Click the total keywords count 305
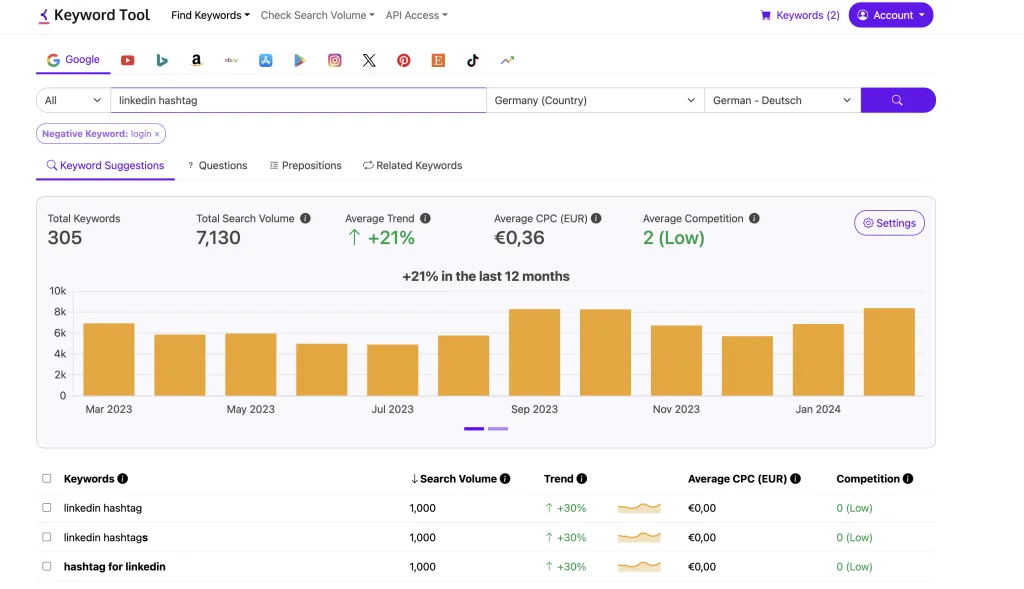The image size is (1024, 589). (x=65, y=238)
